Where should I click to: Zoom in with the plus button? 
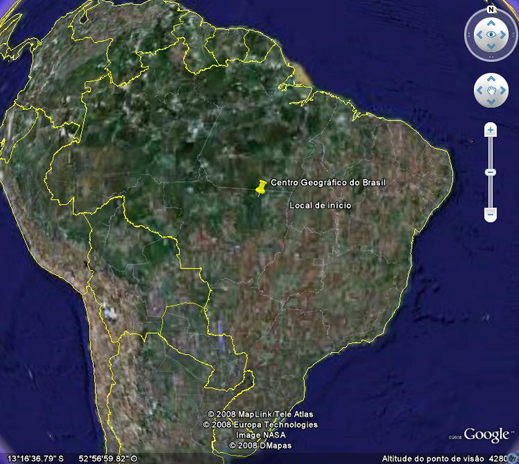click(x=490, y=130)
